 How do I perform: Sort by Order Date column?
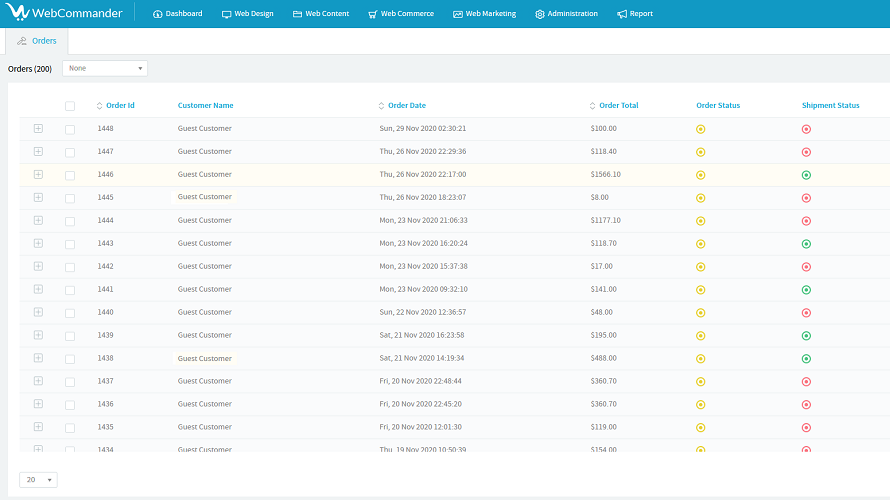[402, 106]
